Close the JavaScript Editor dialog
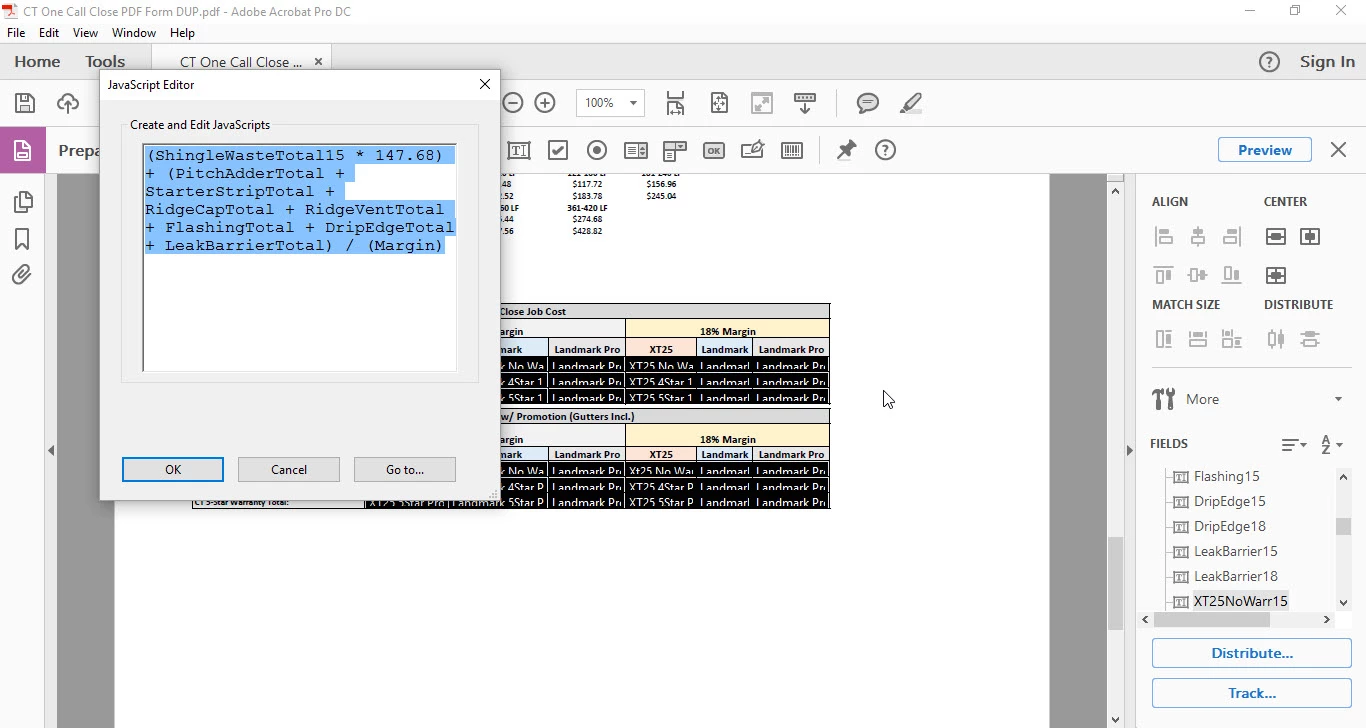The image size is (1366, 728). 485,85
